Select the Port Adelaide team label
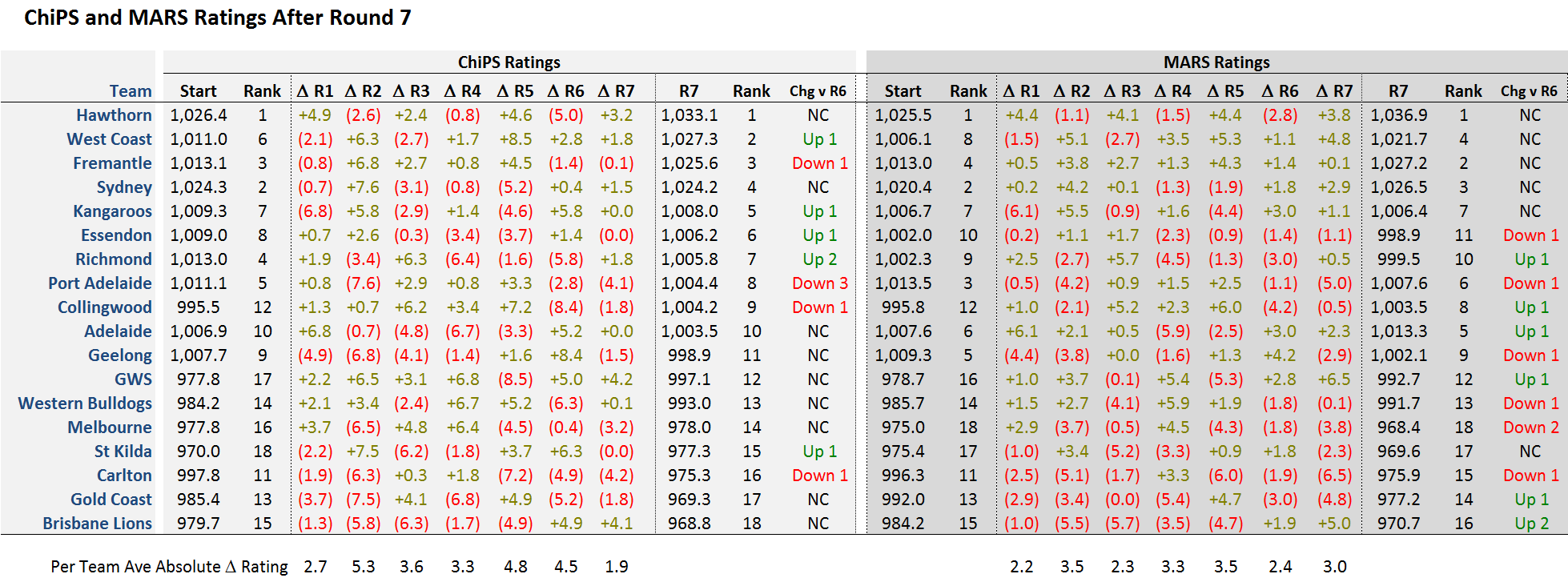 (x=100, y=283)
